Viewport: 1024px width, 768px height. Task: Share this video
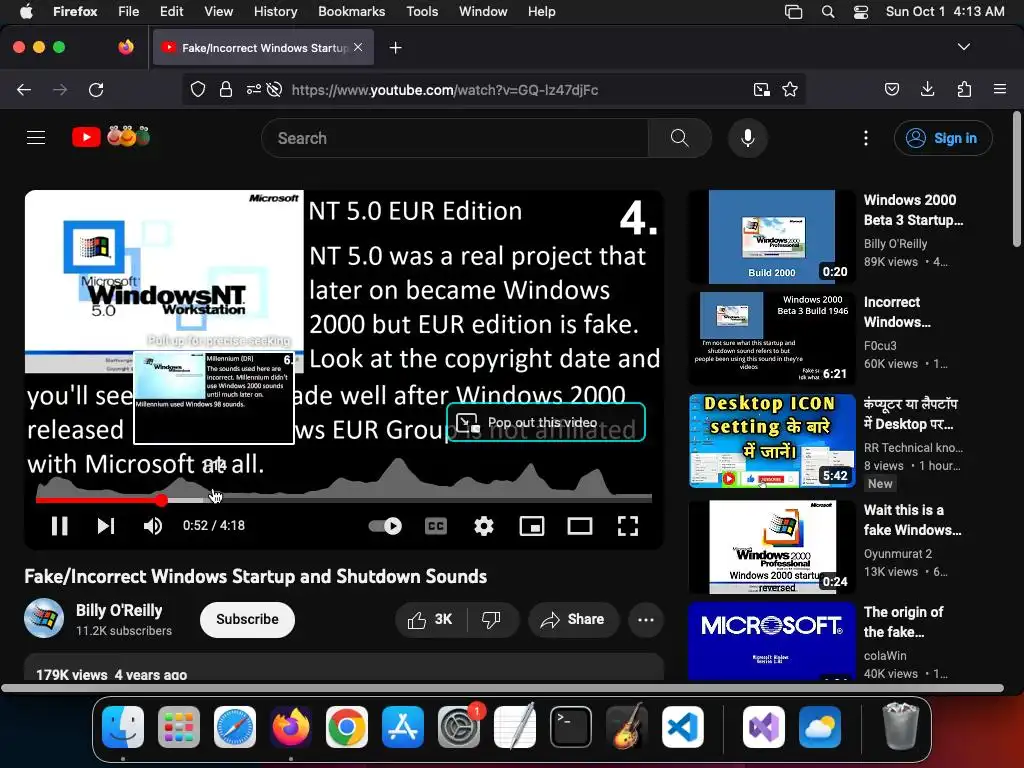coord(573,619)
